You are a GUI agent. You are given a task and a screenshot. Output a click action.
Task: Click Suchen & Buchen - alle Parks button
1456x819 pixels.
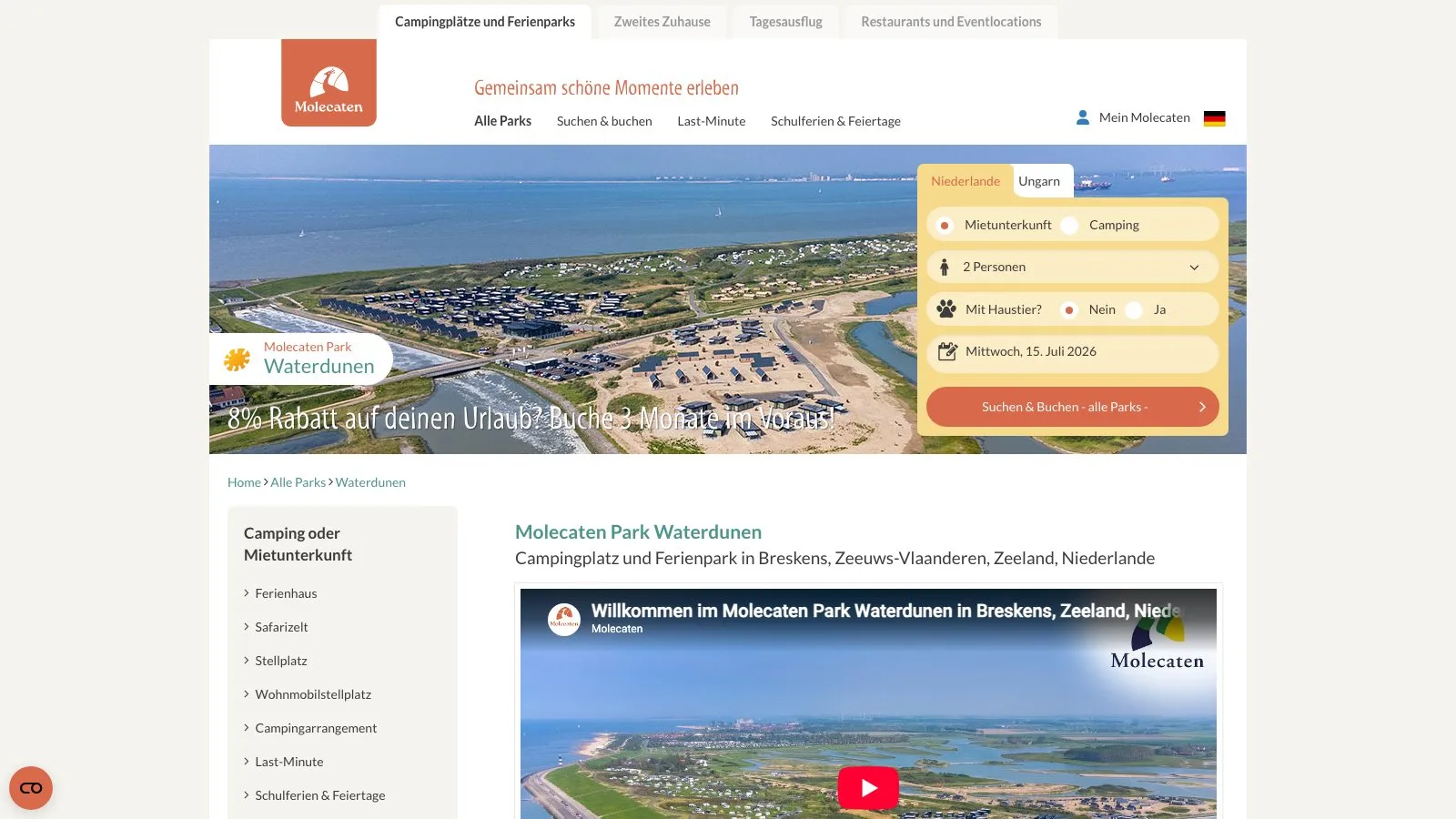[x=1073, y=407]
